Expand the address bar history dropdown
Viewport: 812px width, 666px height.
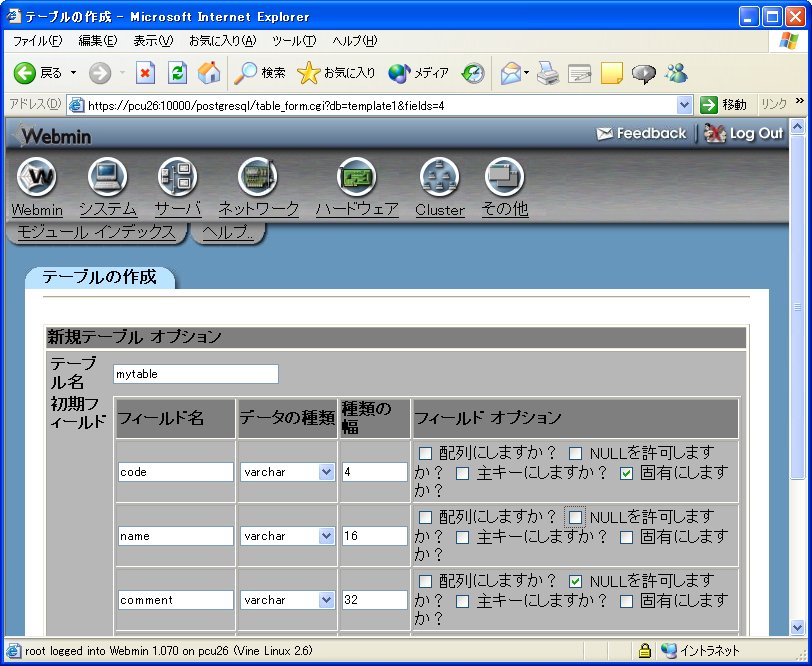coord(684,105)
